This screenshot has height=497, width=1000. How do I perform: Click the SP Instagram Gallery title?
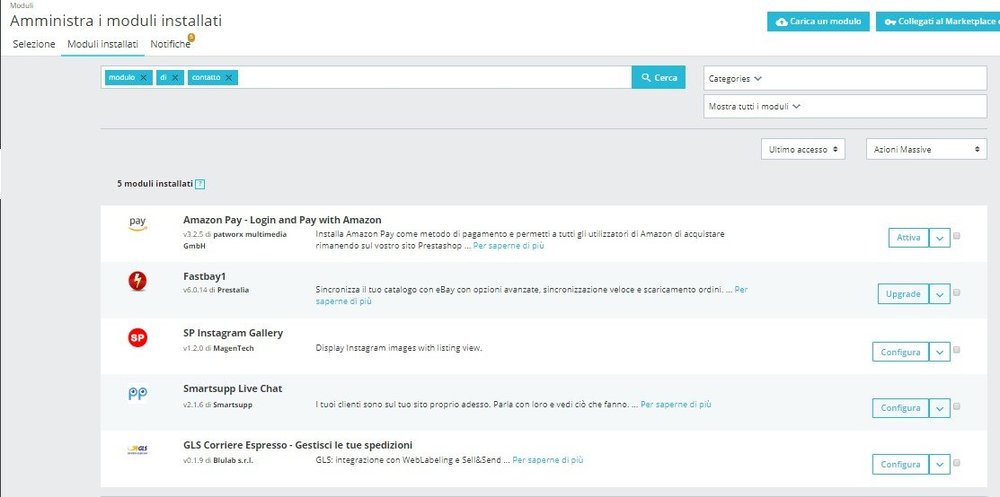point(233,333)
